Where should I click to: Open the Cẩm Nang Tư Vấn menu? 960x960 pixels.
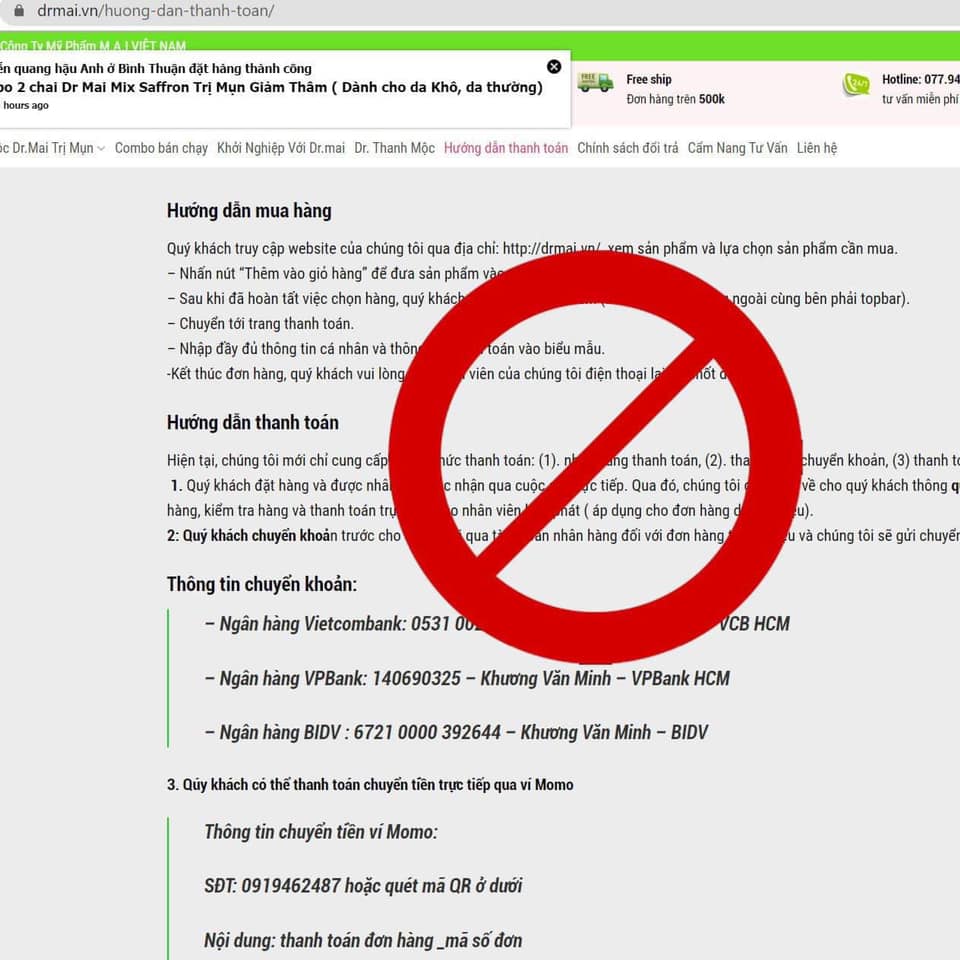[737, 148]
